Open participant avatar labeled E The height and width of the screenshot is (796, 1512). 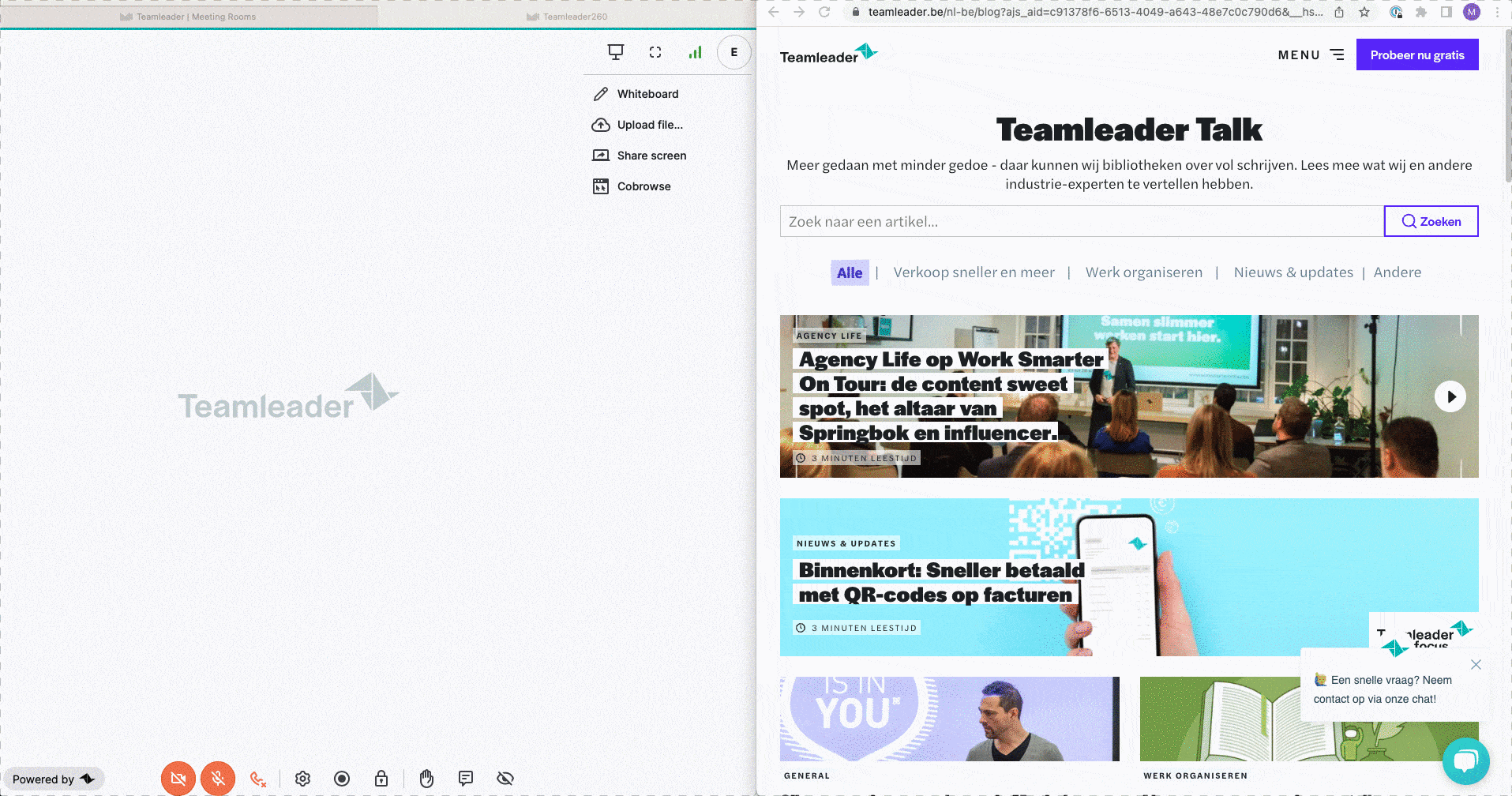[x=734, y=52]
